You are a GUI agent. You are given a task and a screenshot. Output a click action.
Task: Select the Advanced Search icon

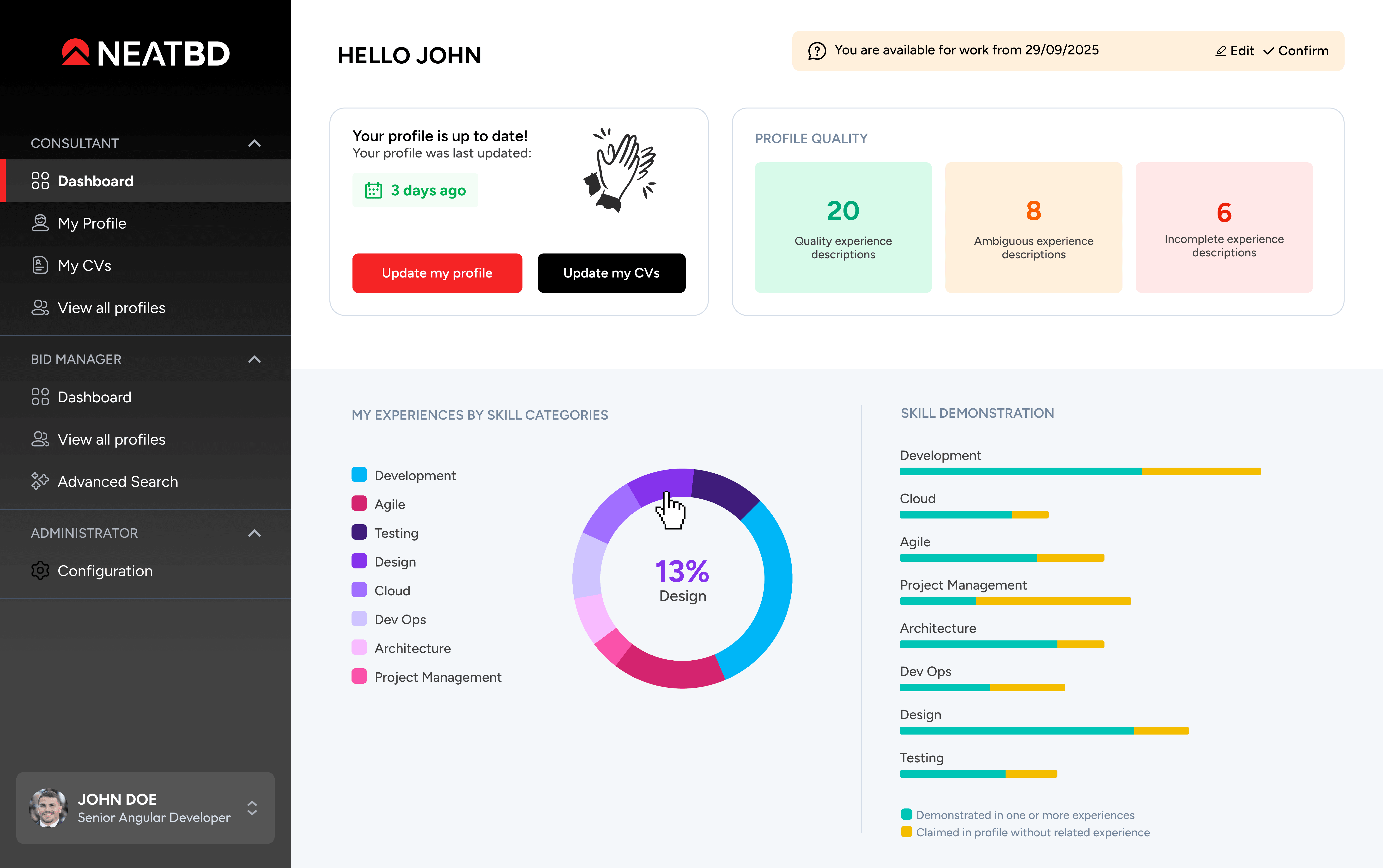40,481
